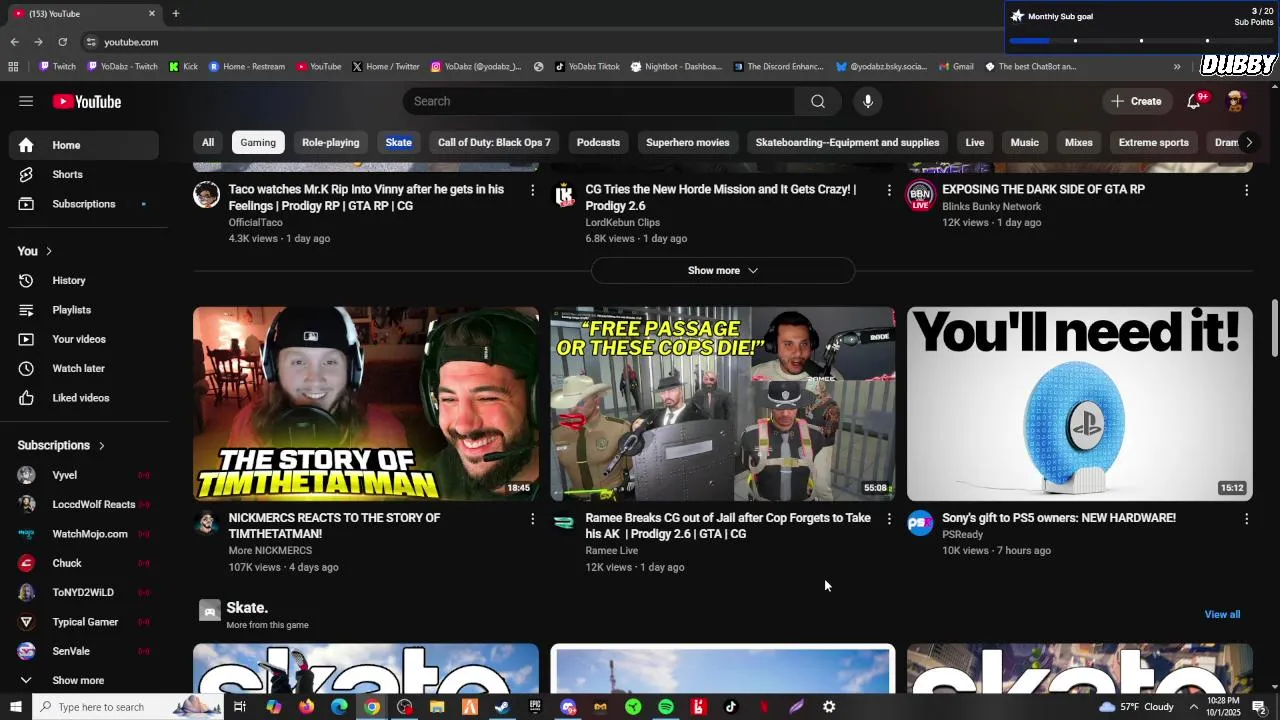This screenshot has width=1280, height=720.
Task: Open options for EXPOSING THE DARK SIDE video
Action: point(1246,190)
